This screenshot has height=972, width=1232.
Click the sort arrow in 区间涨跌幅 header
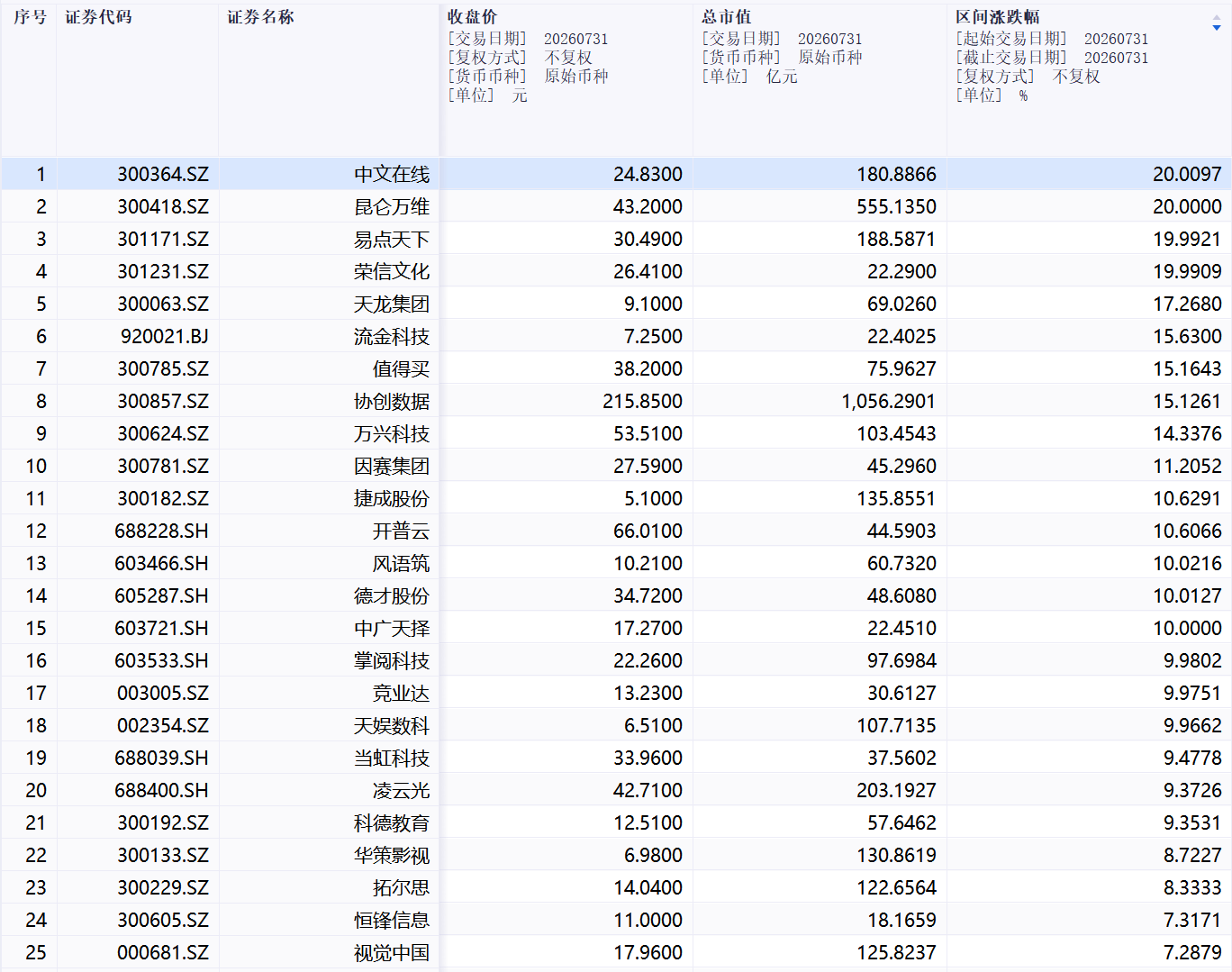pyautogui.click(x=1217, y=23)
